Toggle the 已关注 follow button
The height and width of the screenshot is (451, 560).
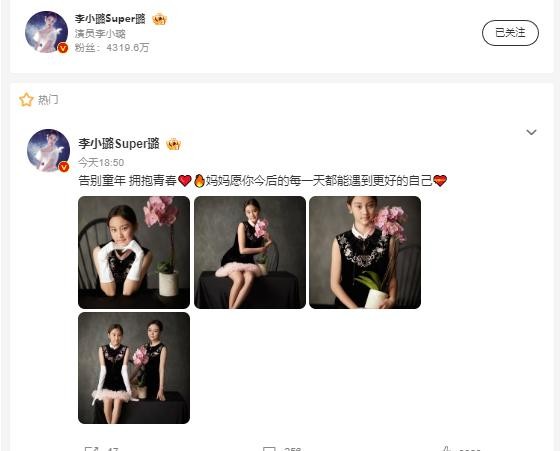coord(510,33)
